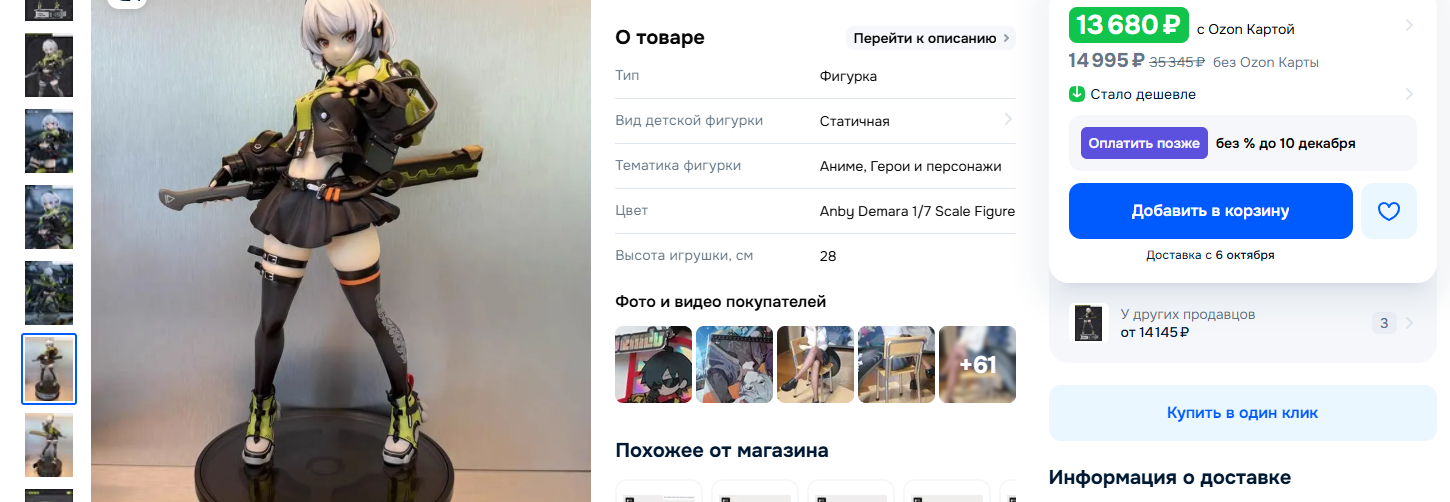Open first buyer photo with cartoon character
Screen dimensions: 1450x502
pos(653,364)
